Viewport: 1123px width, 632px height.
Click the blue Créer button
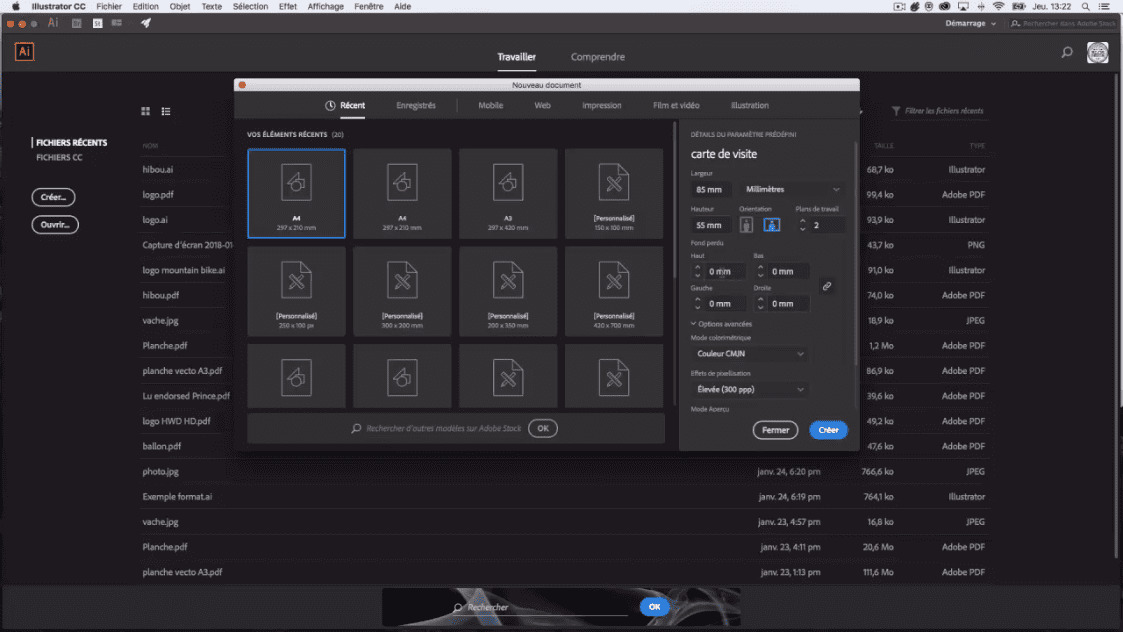[x=828, y=430]
